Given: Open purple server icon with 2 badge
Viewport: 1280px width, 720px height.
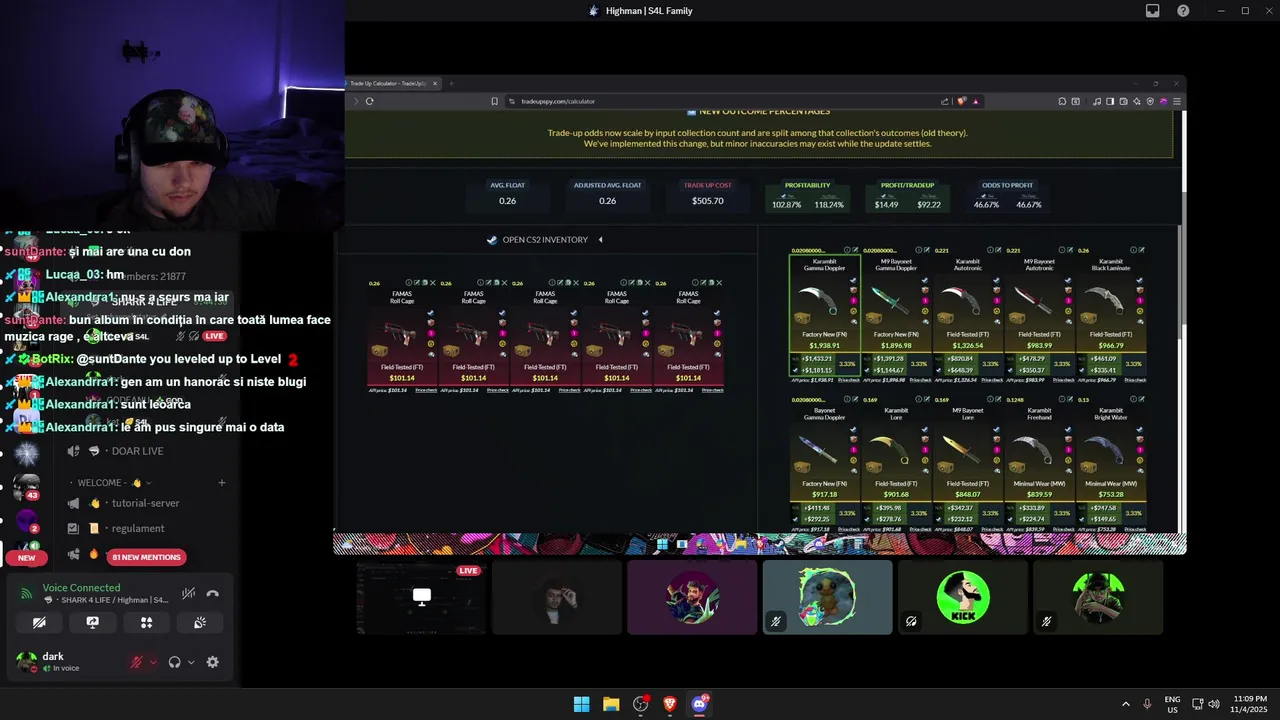Looking at the screenshot, I should [26, 520].
